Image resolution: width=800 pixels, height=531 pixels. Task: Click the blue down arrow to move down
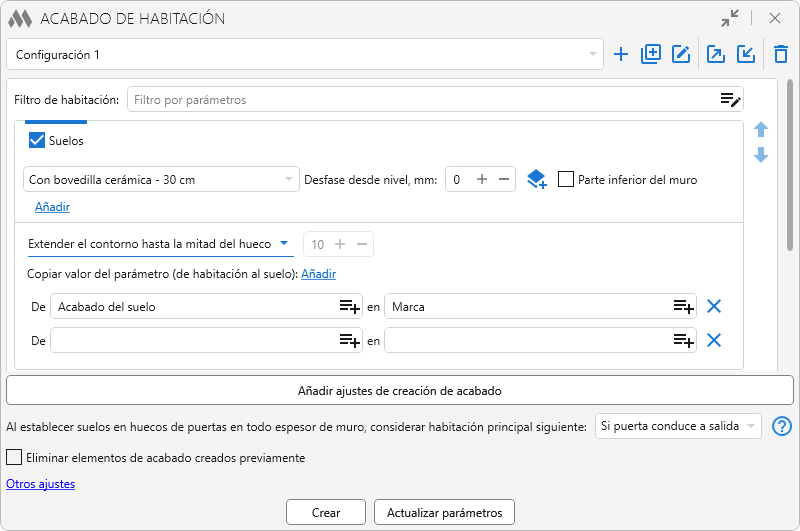tap(761, 155)
